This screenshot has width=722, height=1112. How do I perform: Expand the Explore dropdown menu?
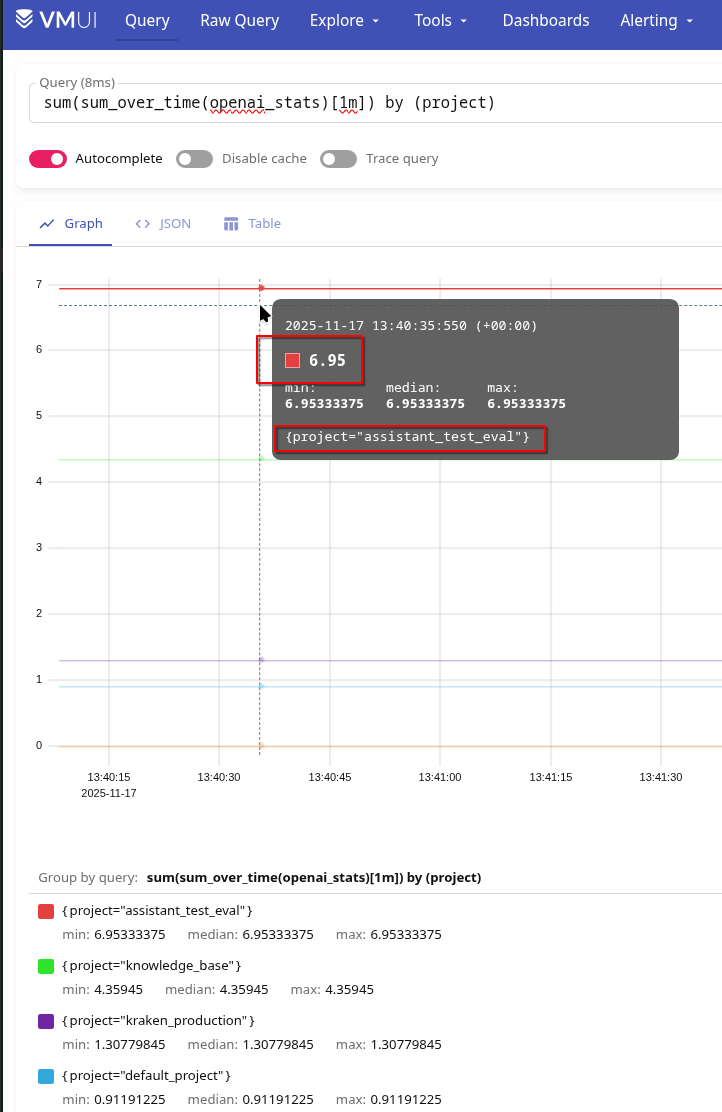(345, 21)
